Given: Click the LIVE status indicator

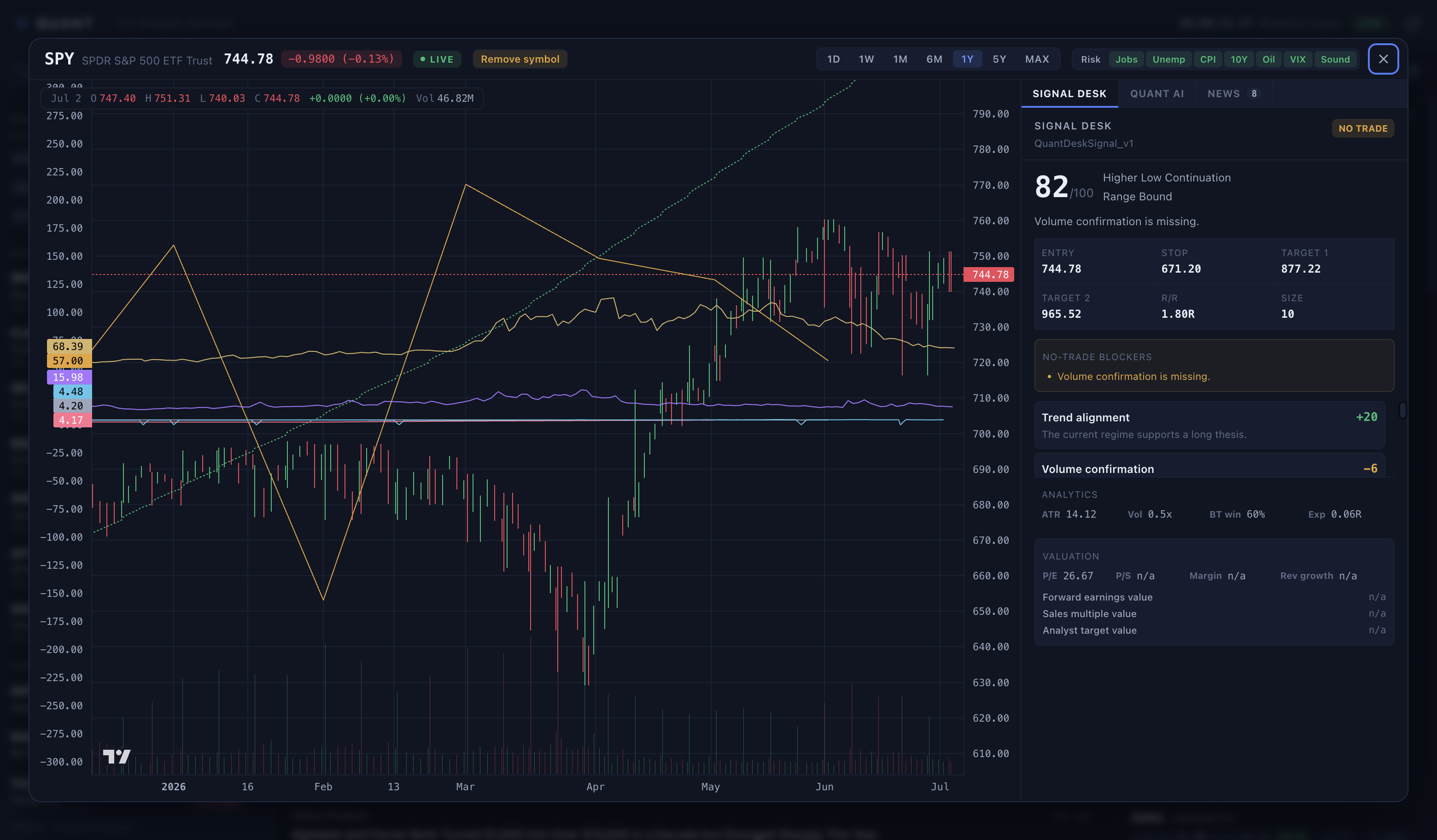Looking at the screenshot, I should click(437, 59).
